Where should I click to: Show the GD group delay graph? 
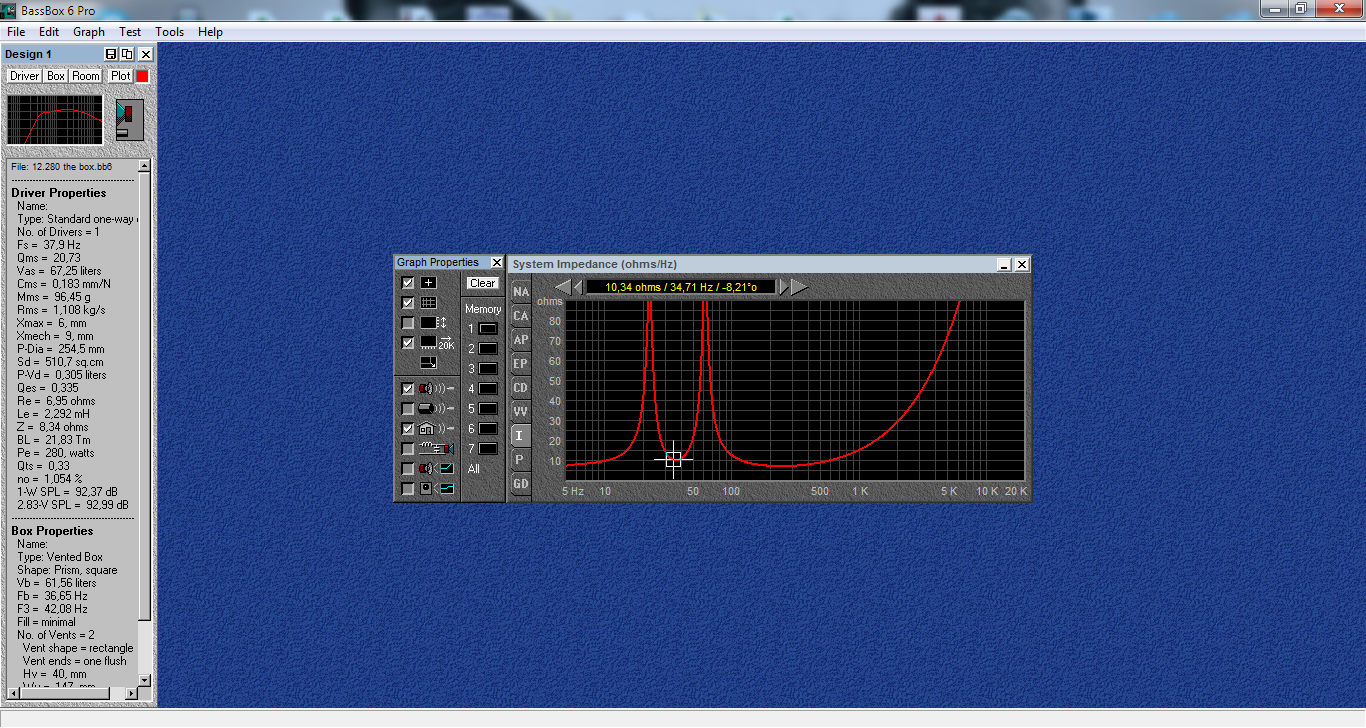pyautogui.click(x=521, y=484)
